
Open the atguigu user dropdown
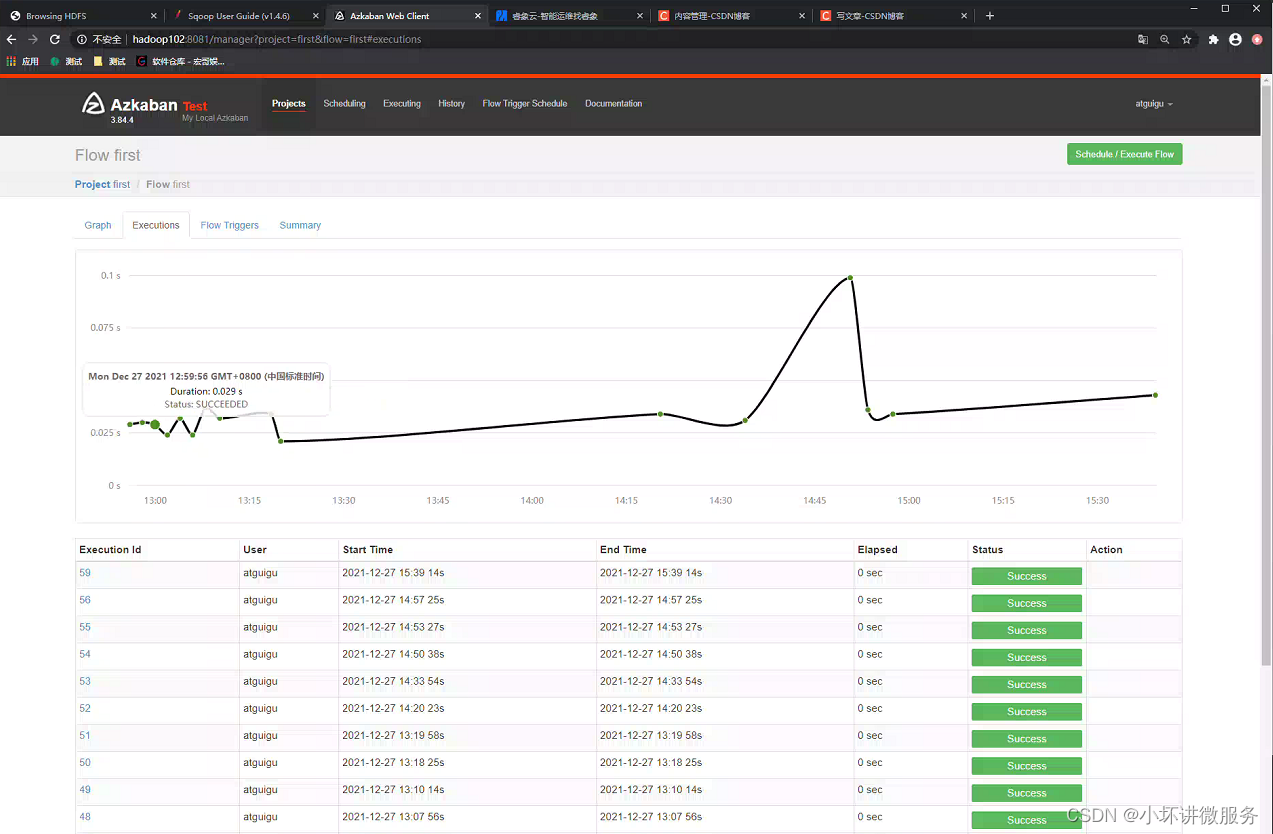1154,104
